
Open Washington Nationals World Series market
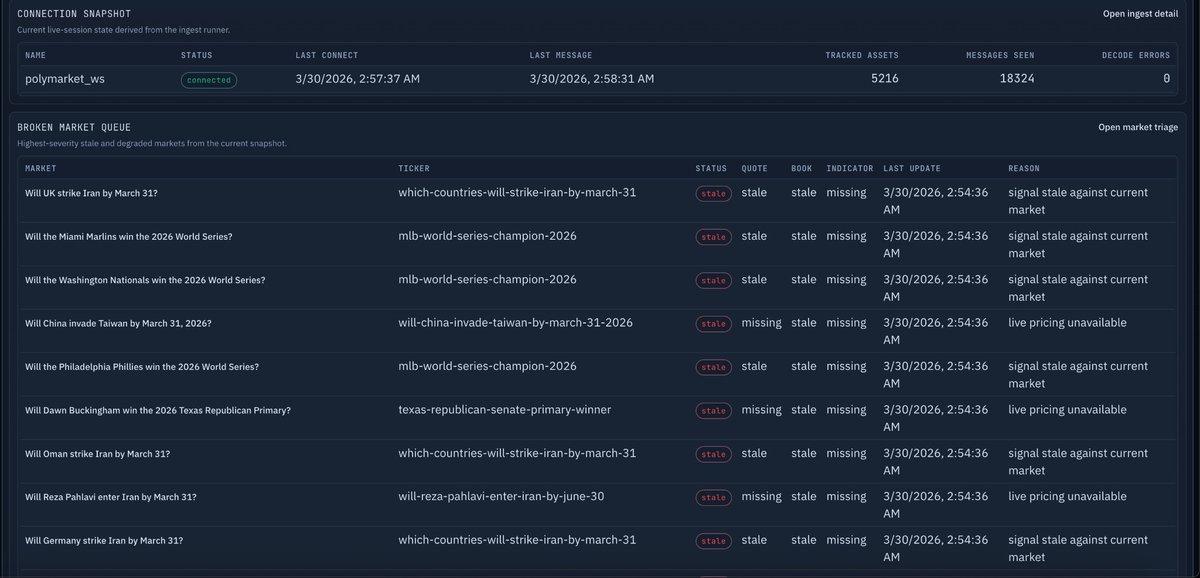click(x=145, y=280)
